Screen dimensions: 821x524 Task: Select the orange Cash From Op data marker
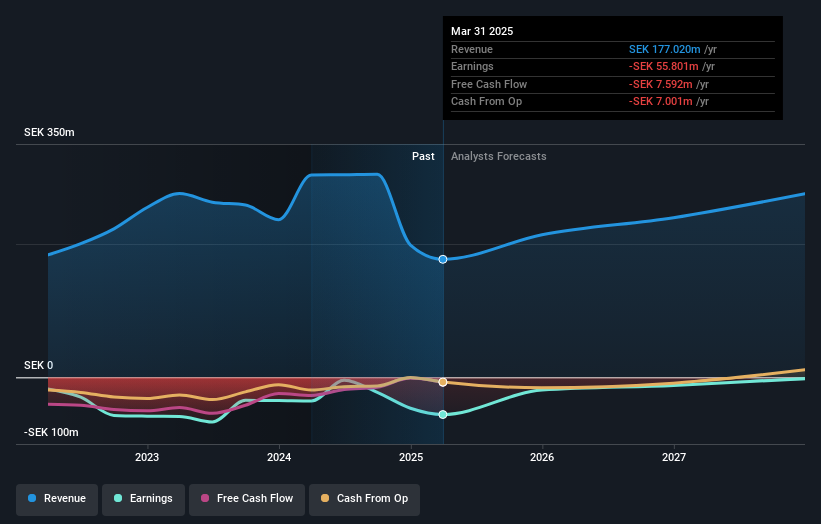coord(443,382)
